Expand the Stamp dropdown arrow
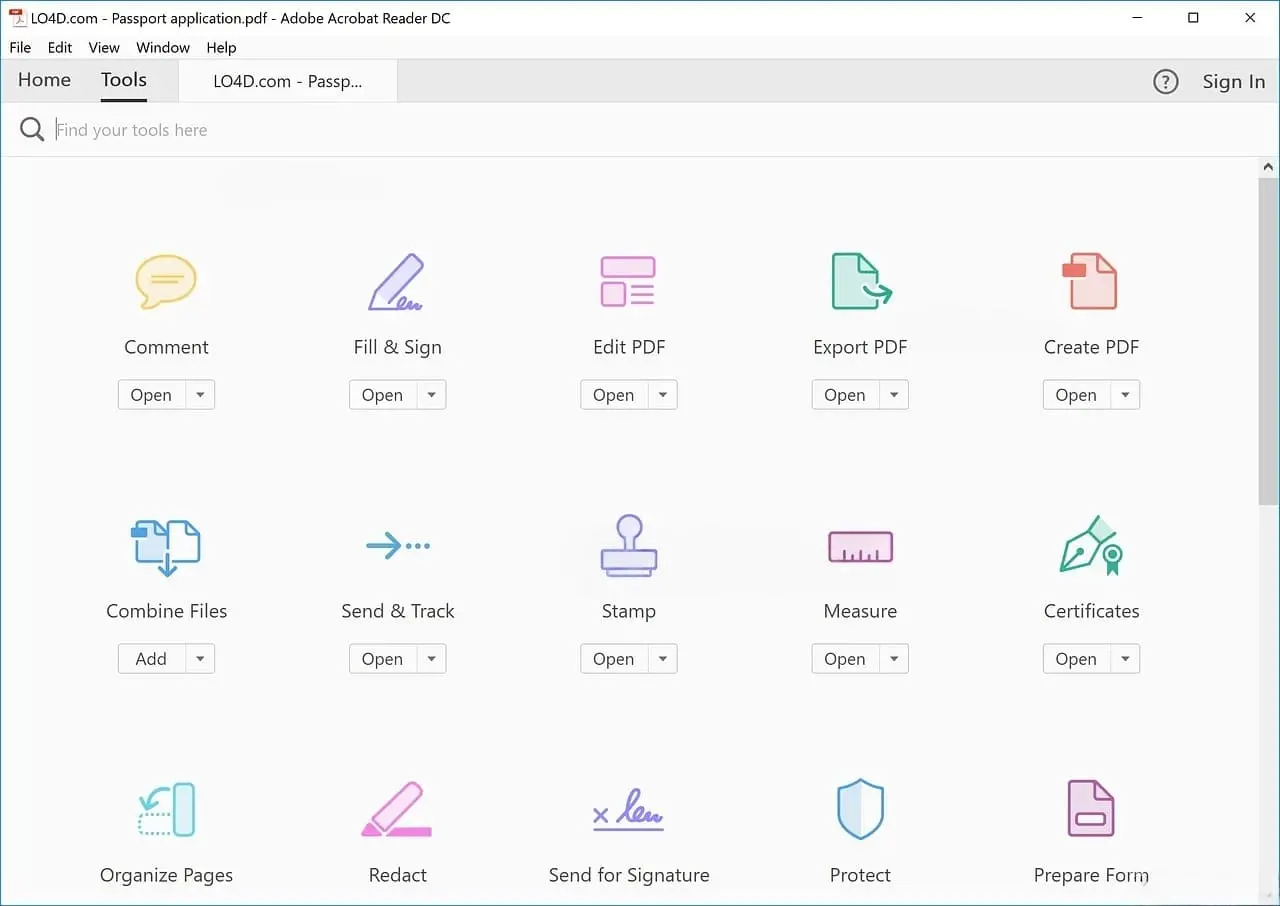This screenshot has width=1280, height=906. click(x=662, y=659)
